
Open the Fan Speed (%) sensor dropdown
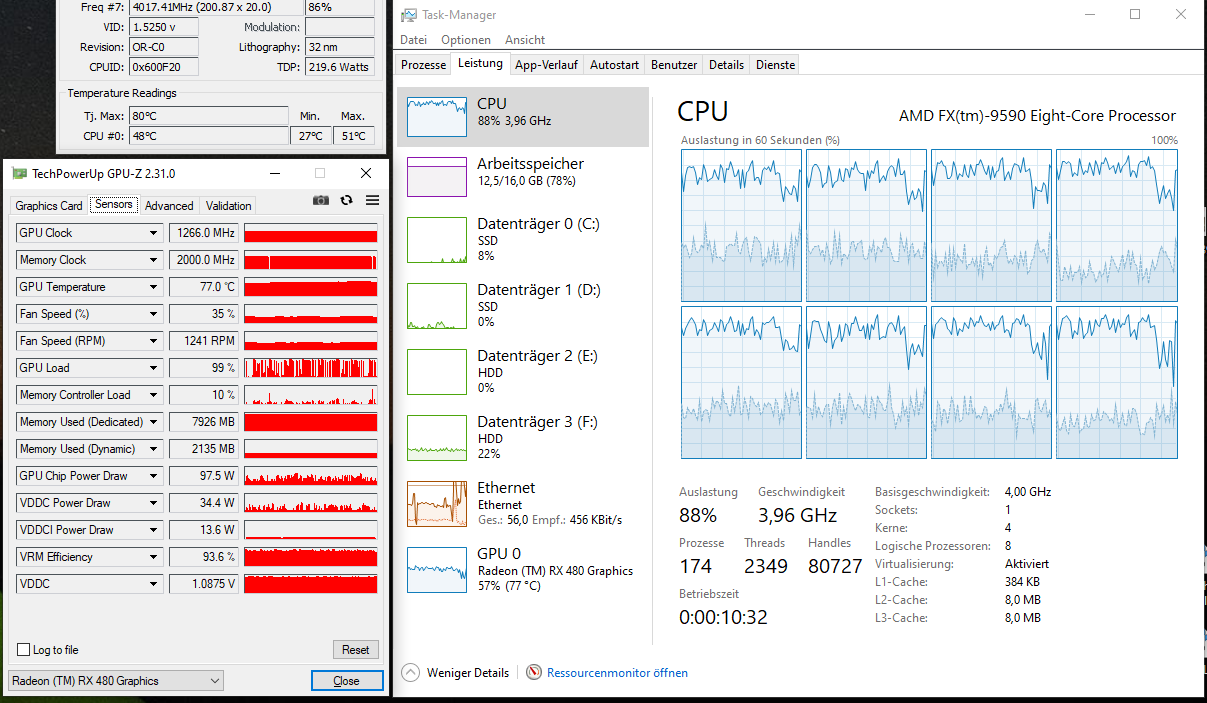point(153,314)
